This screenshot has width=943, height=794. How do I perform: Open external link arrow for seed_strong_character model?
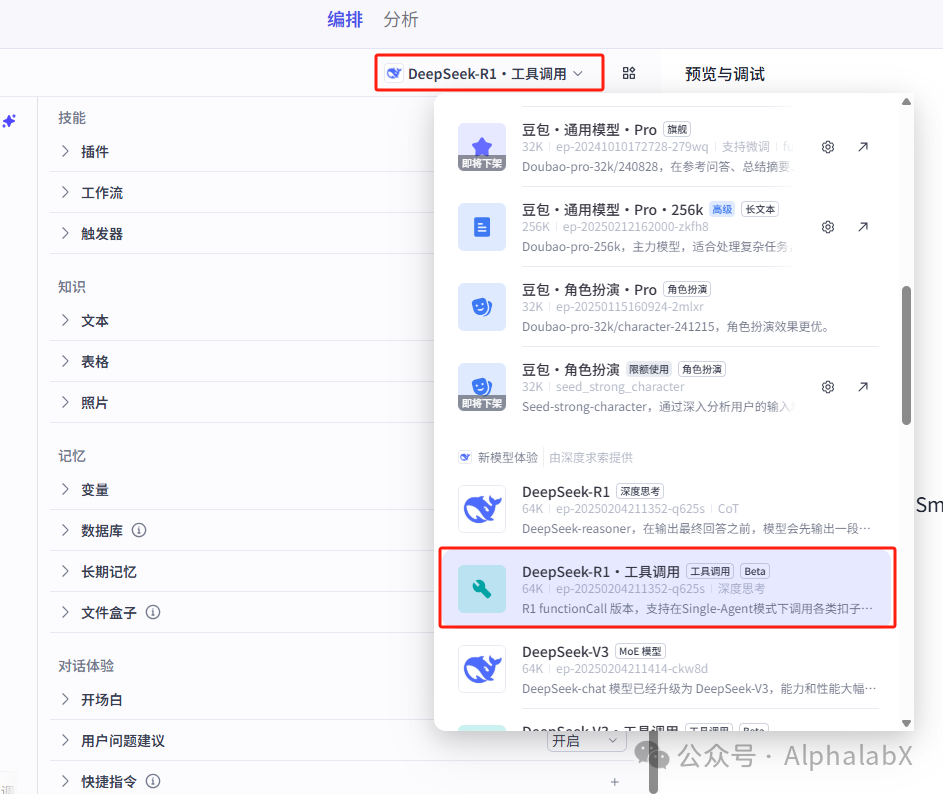tap(863, 387)
